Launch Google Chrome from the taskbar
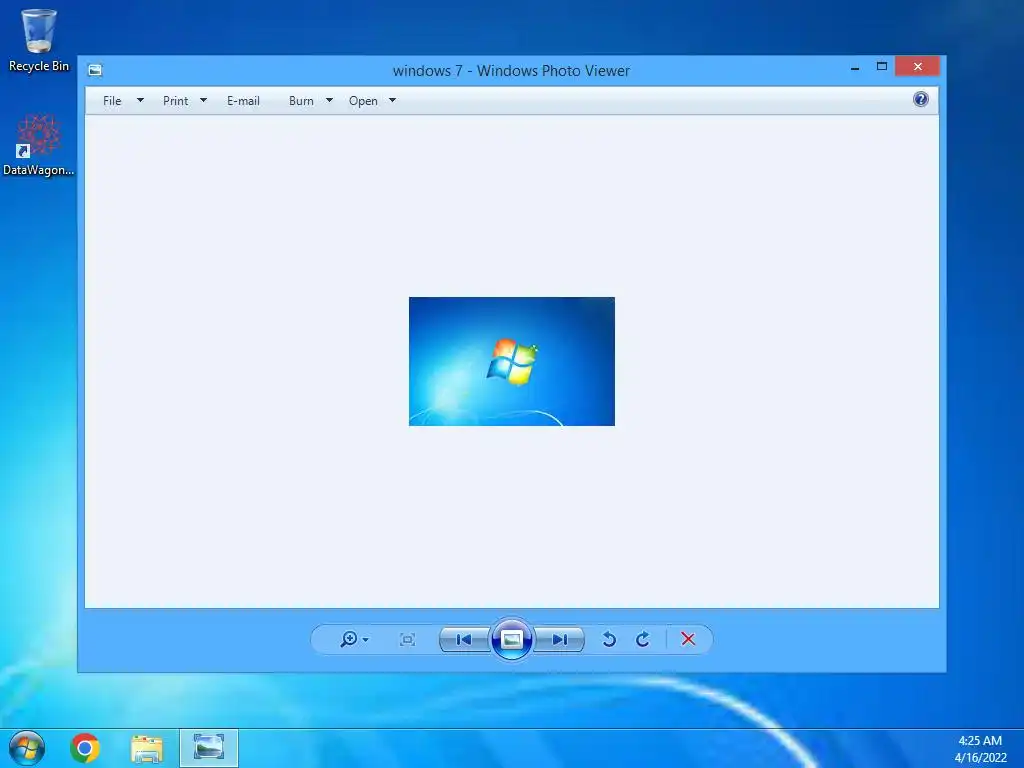 coord(85,748)
